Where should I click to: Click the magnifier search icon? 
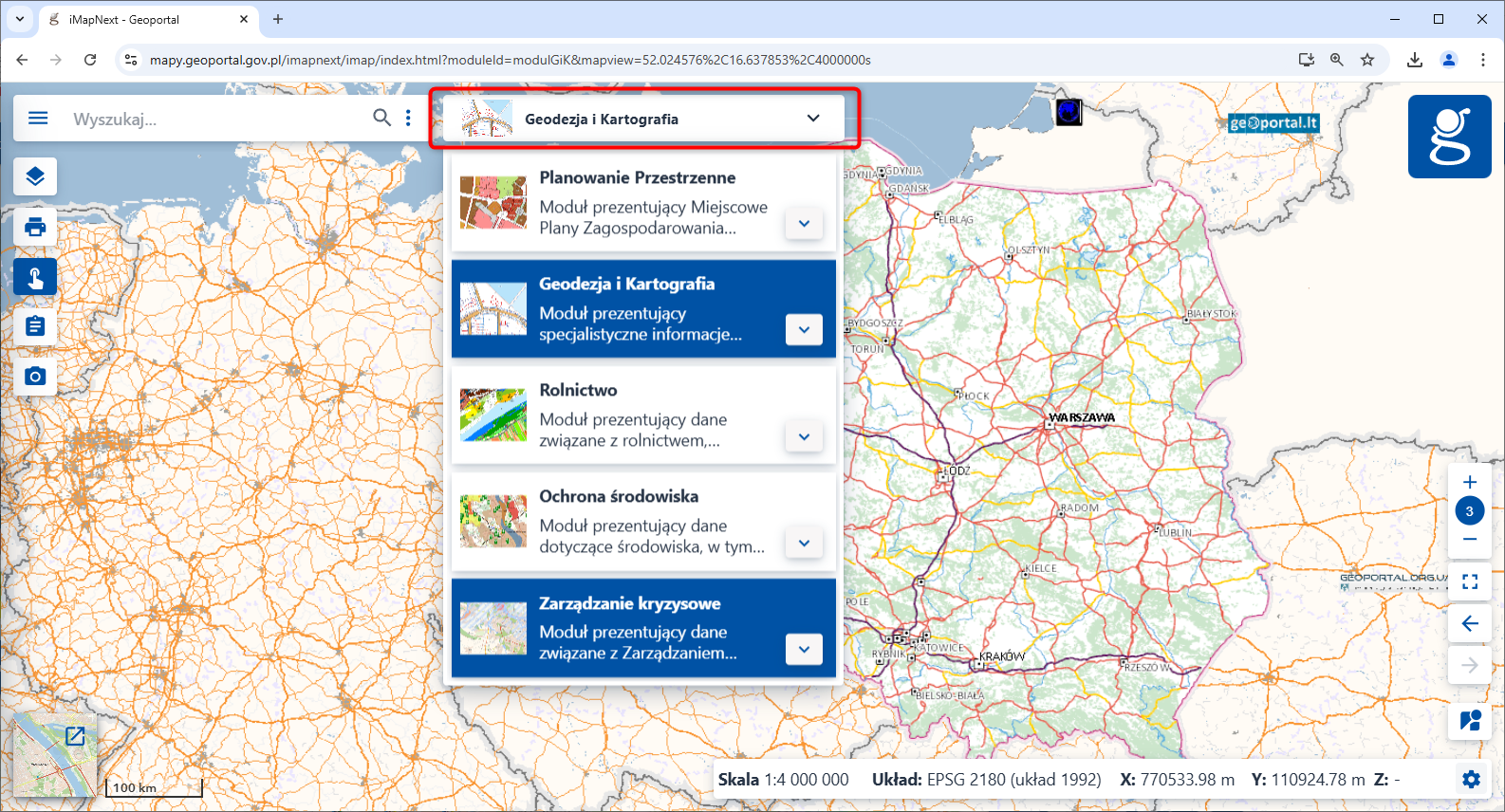(x=381, y=118)
